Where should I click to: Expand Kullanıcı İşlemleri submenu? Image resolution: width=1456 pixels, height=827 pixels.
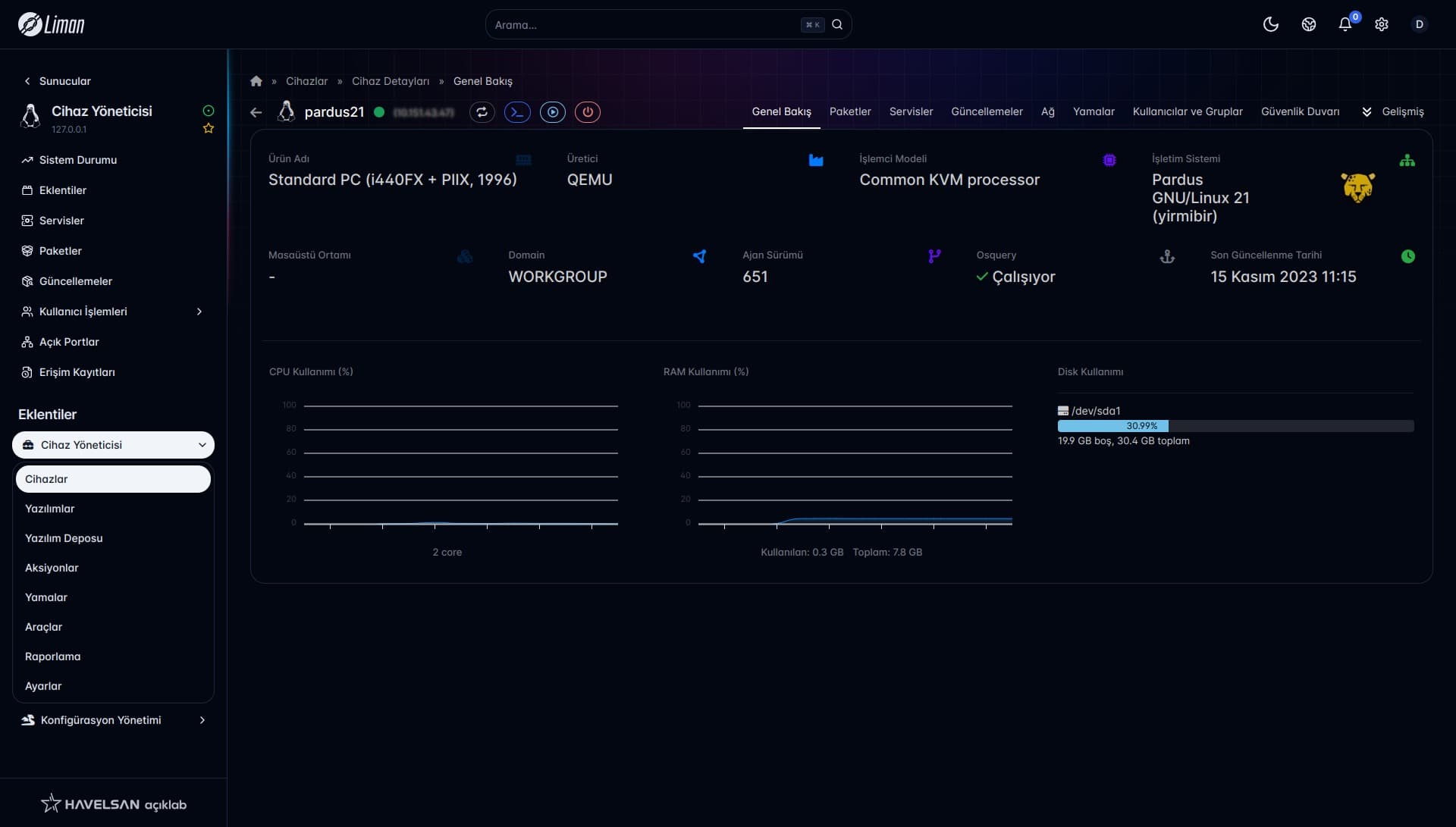coord(199,312)
